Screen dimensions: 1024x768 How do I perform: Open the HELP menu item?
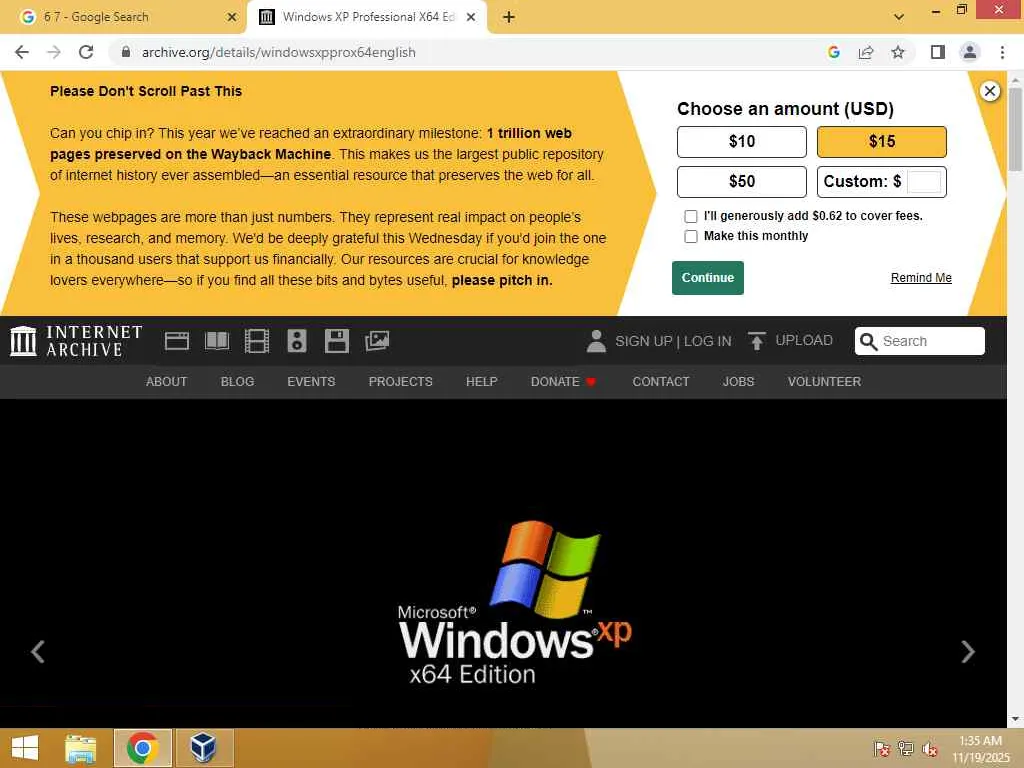(481, 381)
